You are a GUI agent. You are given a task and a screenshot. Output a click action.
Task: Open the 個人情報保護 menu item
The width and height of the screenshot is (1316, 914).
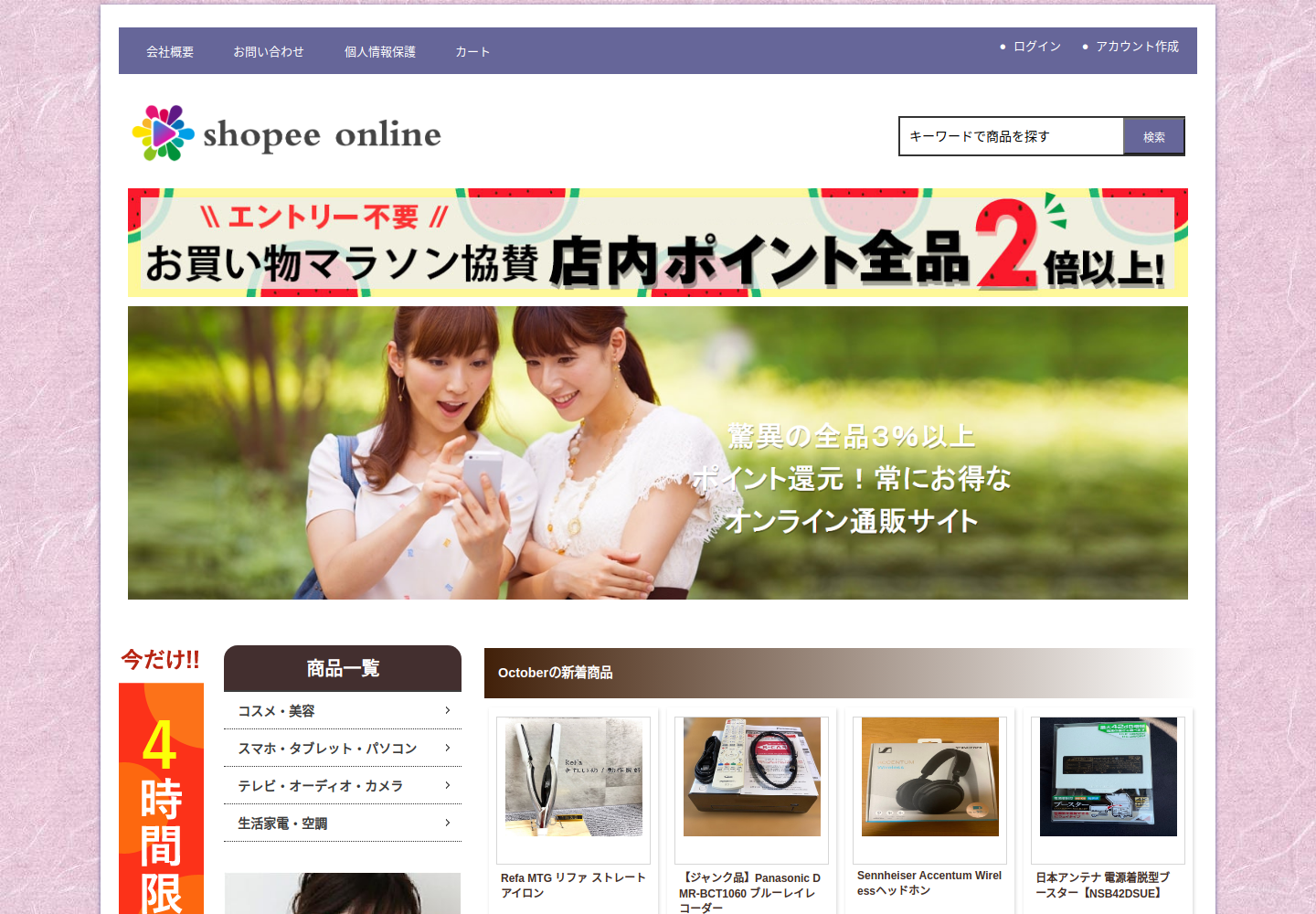point(380,52)
